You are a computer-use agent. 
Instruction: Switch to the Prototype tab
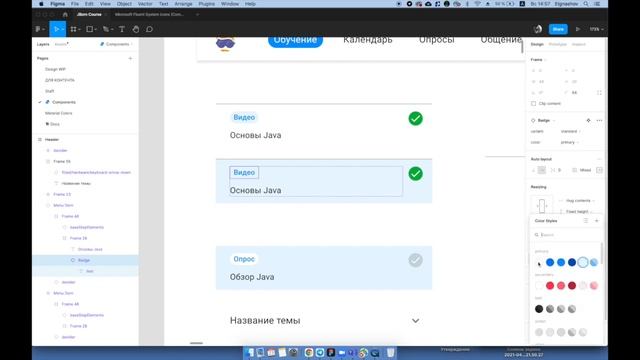click(558, 44)
